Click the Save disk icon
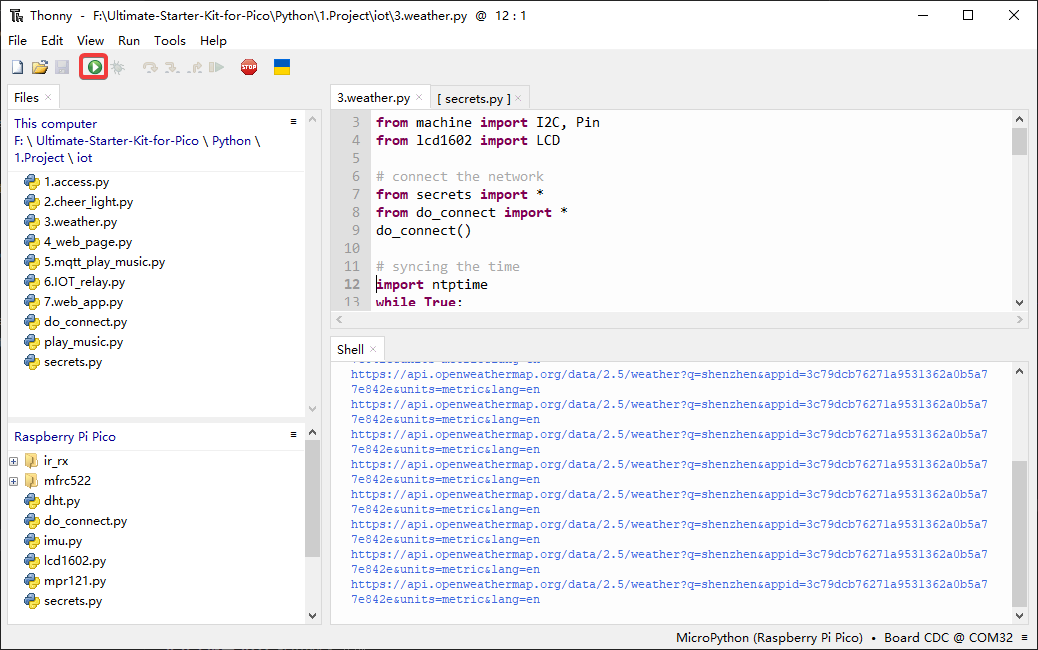The width and height of the screenshot is (1038, 650). (62, 67)
